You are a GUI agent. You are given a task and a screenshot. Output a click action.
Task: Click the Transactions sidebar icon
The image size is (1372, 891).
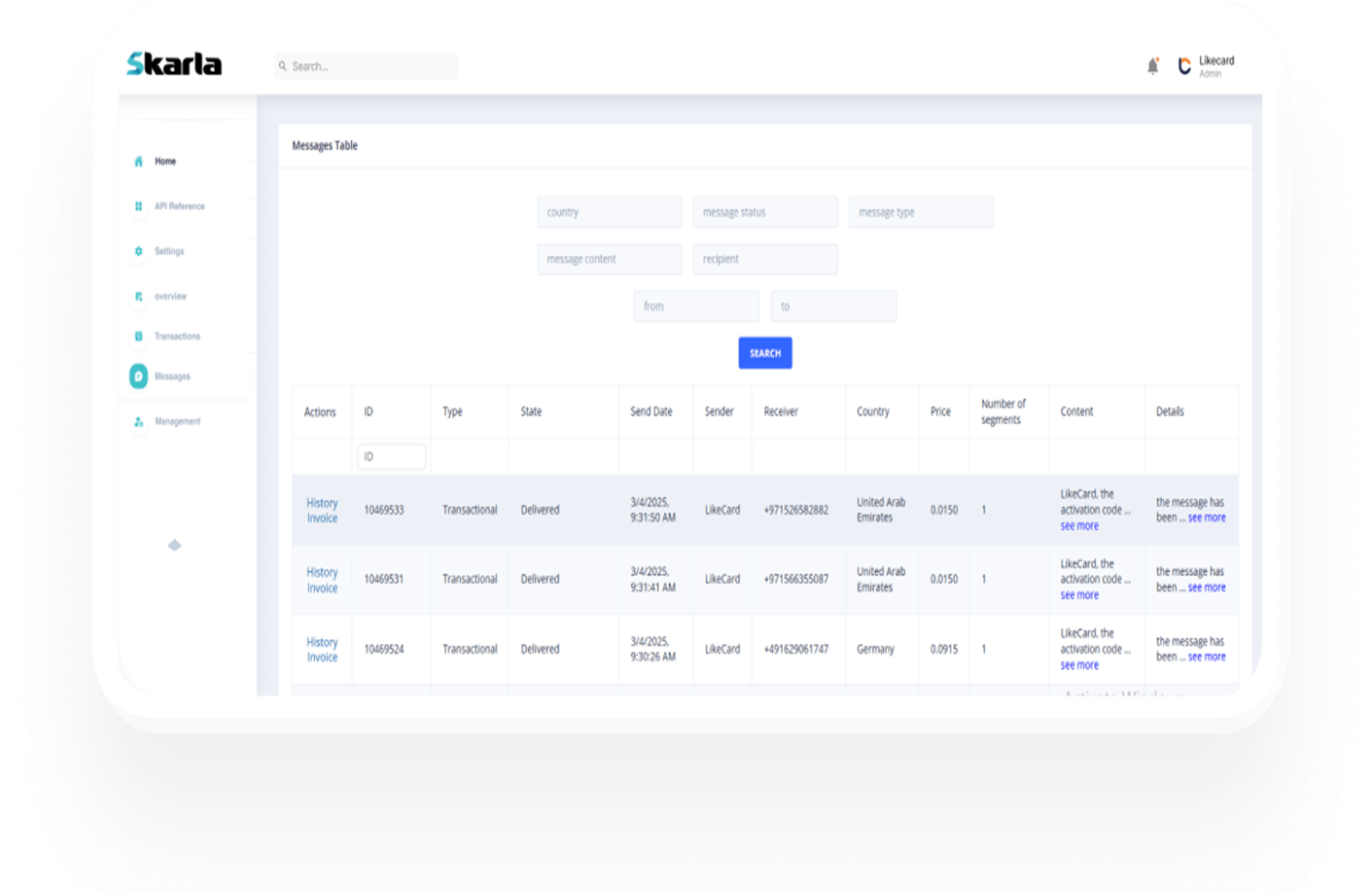click(138, 337)
